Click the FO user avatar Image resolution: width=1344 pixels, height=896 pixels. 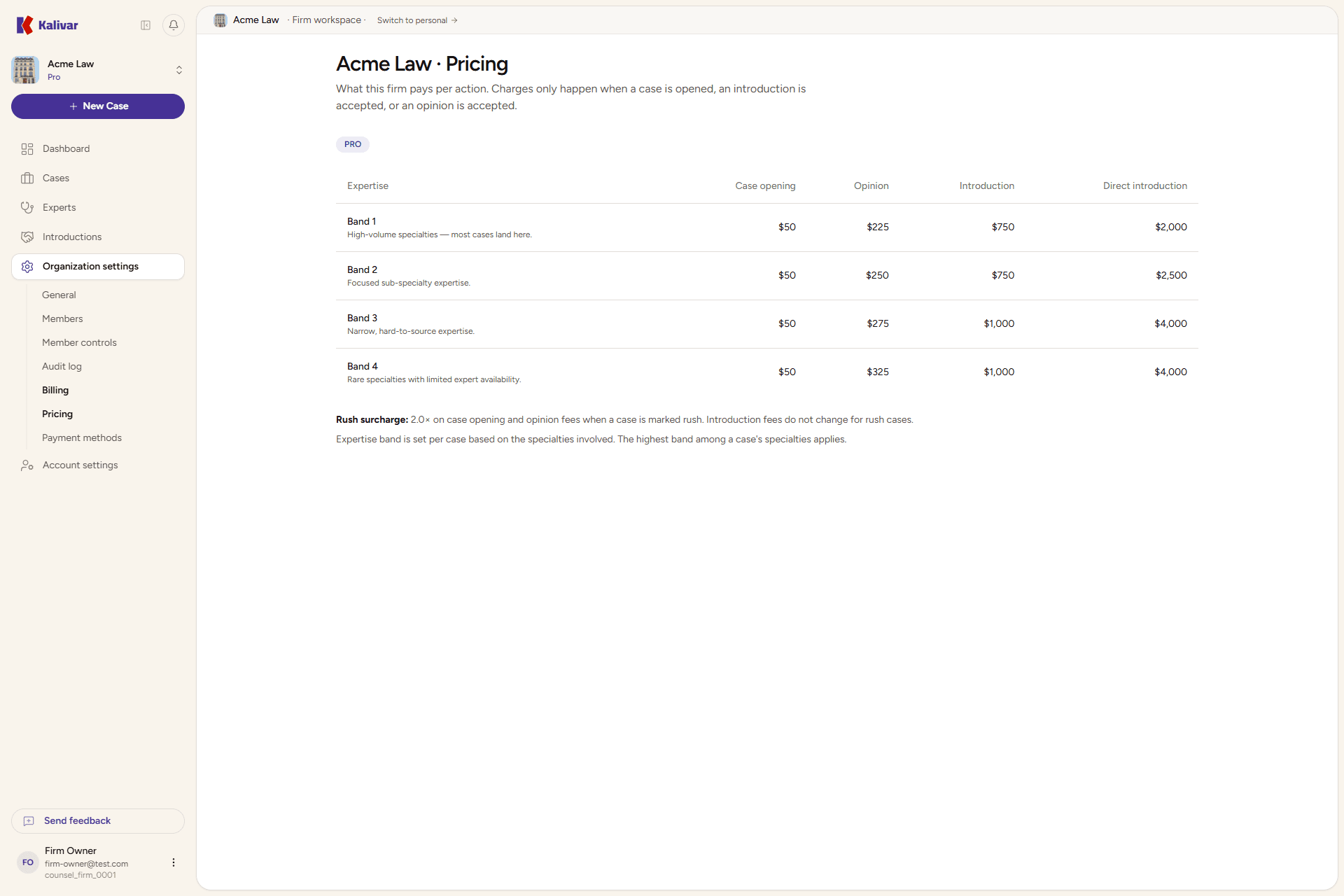[28, 862]
